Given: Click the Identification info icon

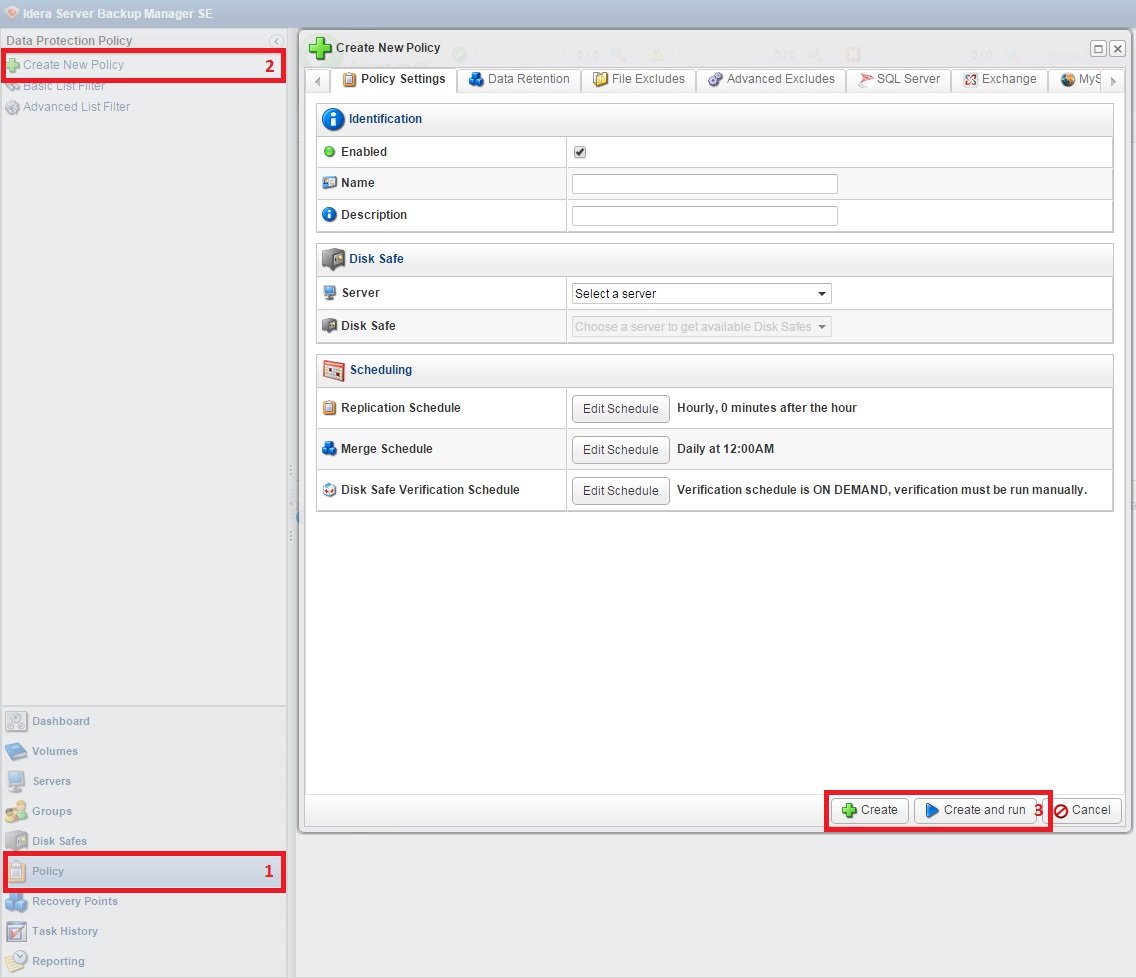Looking at the screenshot, I should coord(333,119).
